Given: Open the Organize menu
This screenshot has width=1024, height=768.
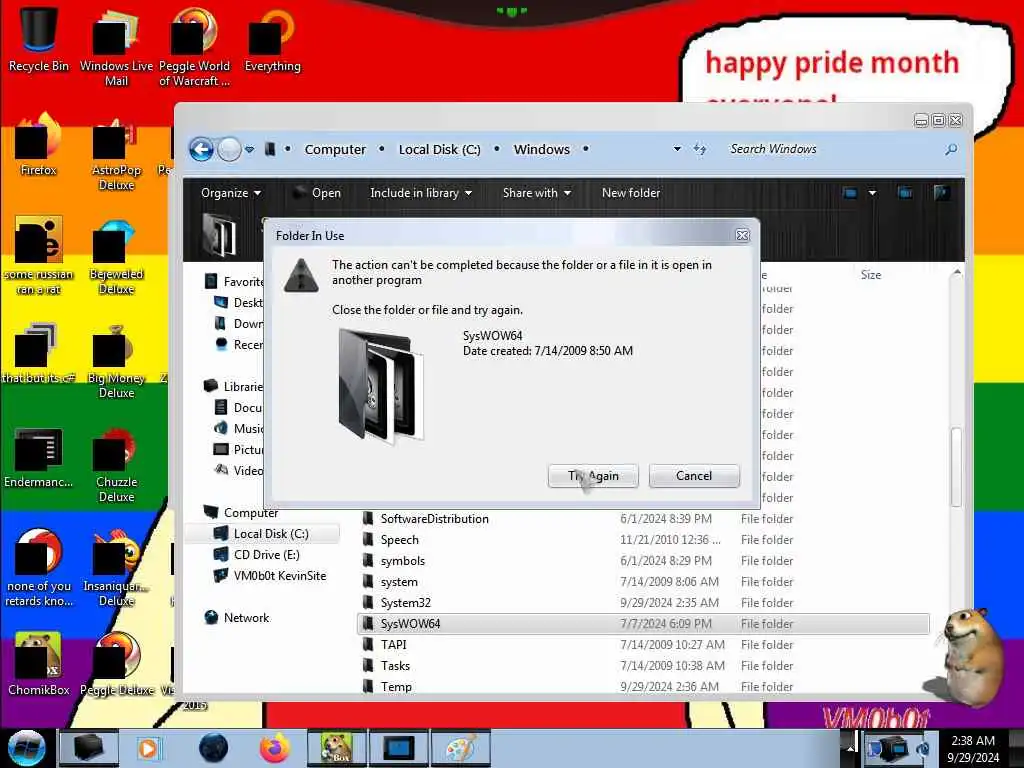Looking at the screenshot, I should coord(231,193).
